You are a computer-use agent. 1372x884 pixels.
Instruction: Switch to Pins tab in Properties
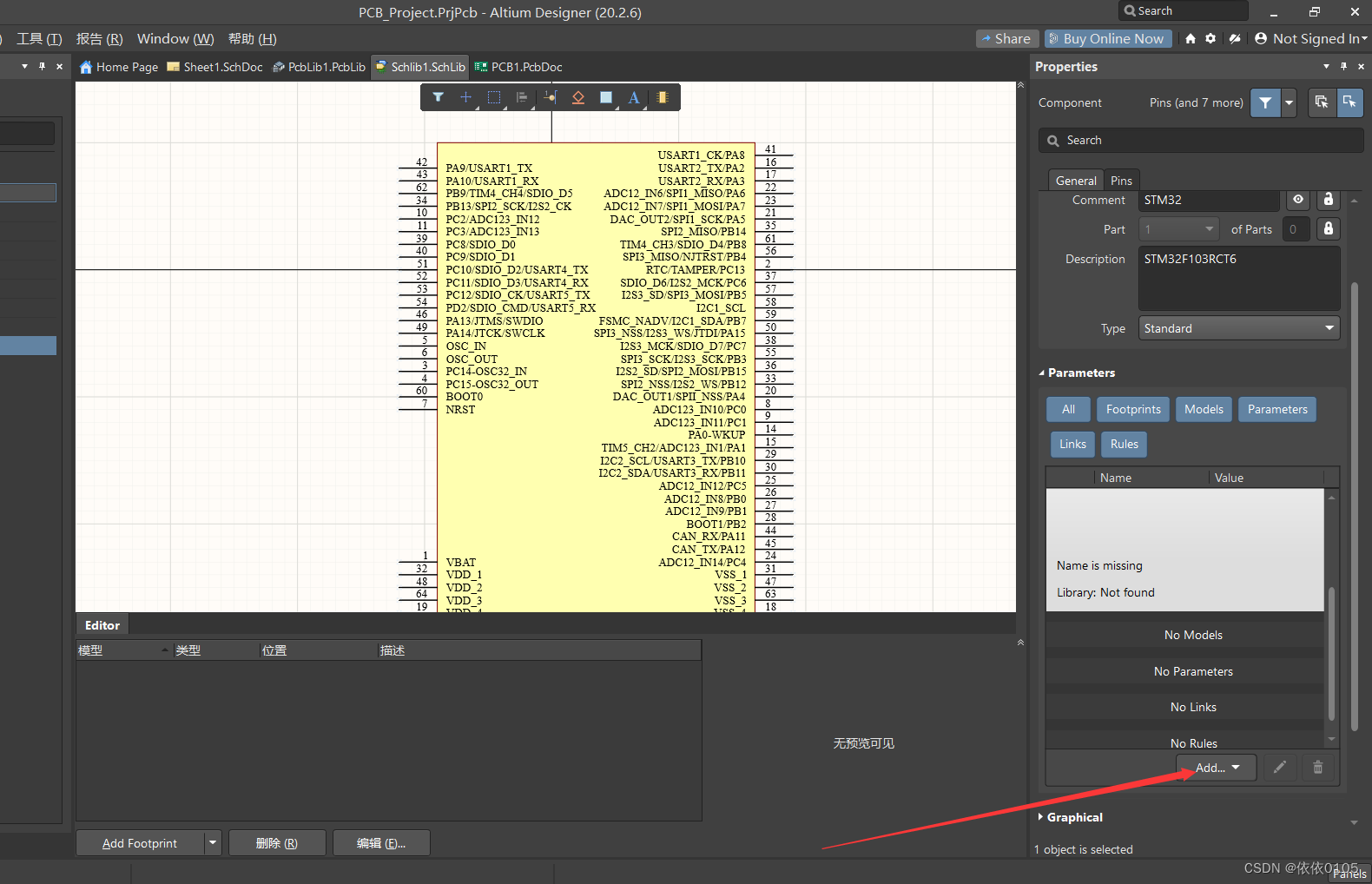coord(1121,181)
